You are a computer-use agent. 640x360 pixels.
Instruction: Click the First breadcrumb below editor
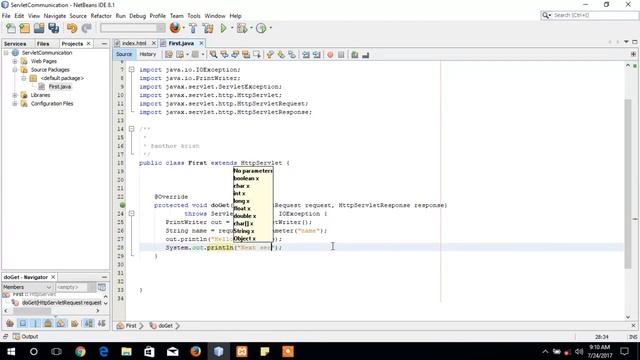[127, 326]
